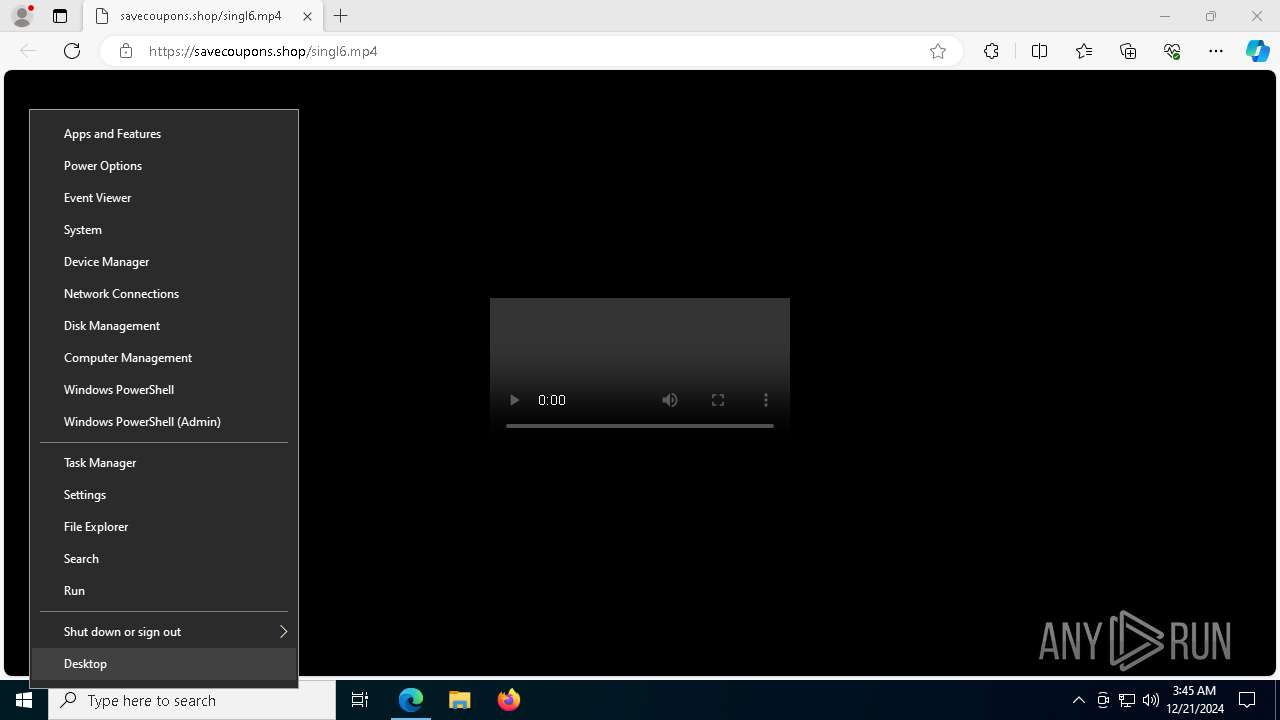Open Task View on taskbar
This screenshot has height=720, width=1280.
360,700
